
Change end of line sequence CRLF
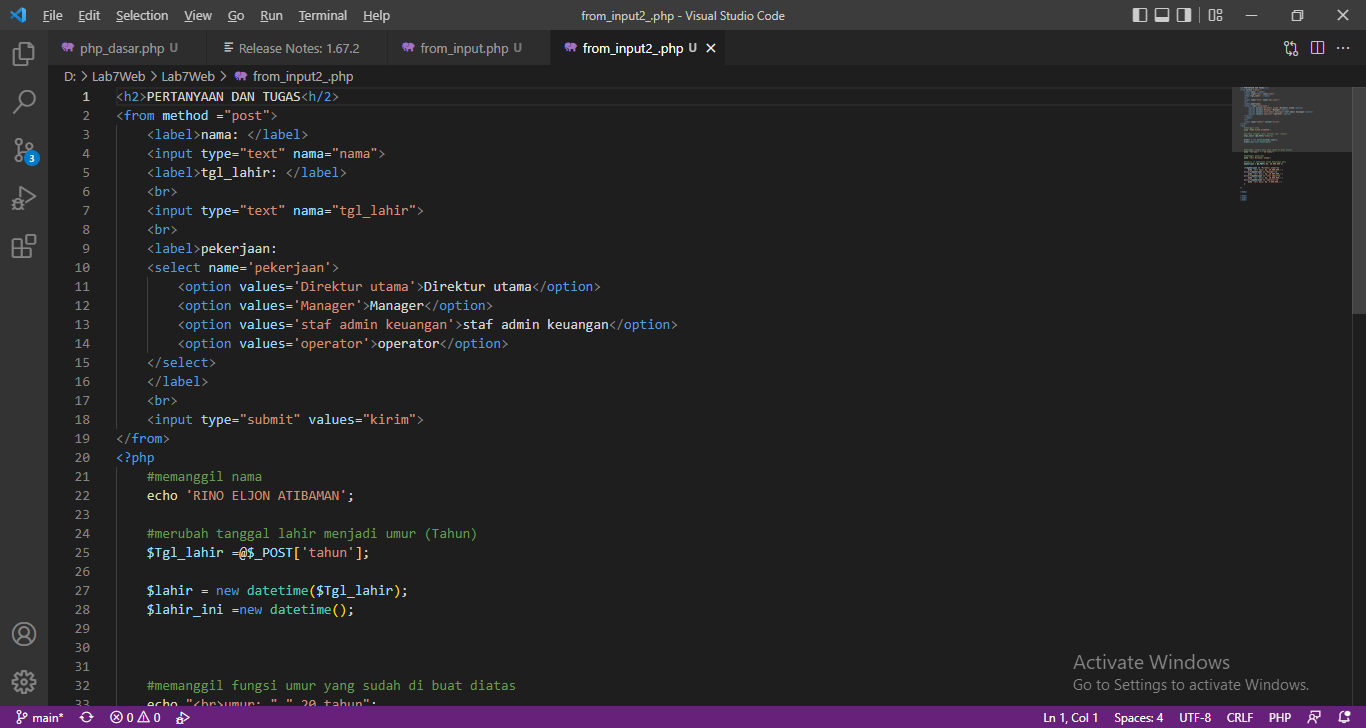tap(1240, 718)
